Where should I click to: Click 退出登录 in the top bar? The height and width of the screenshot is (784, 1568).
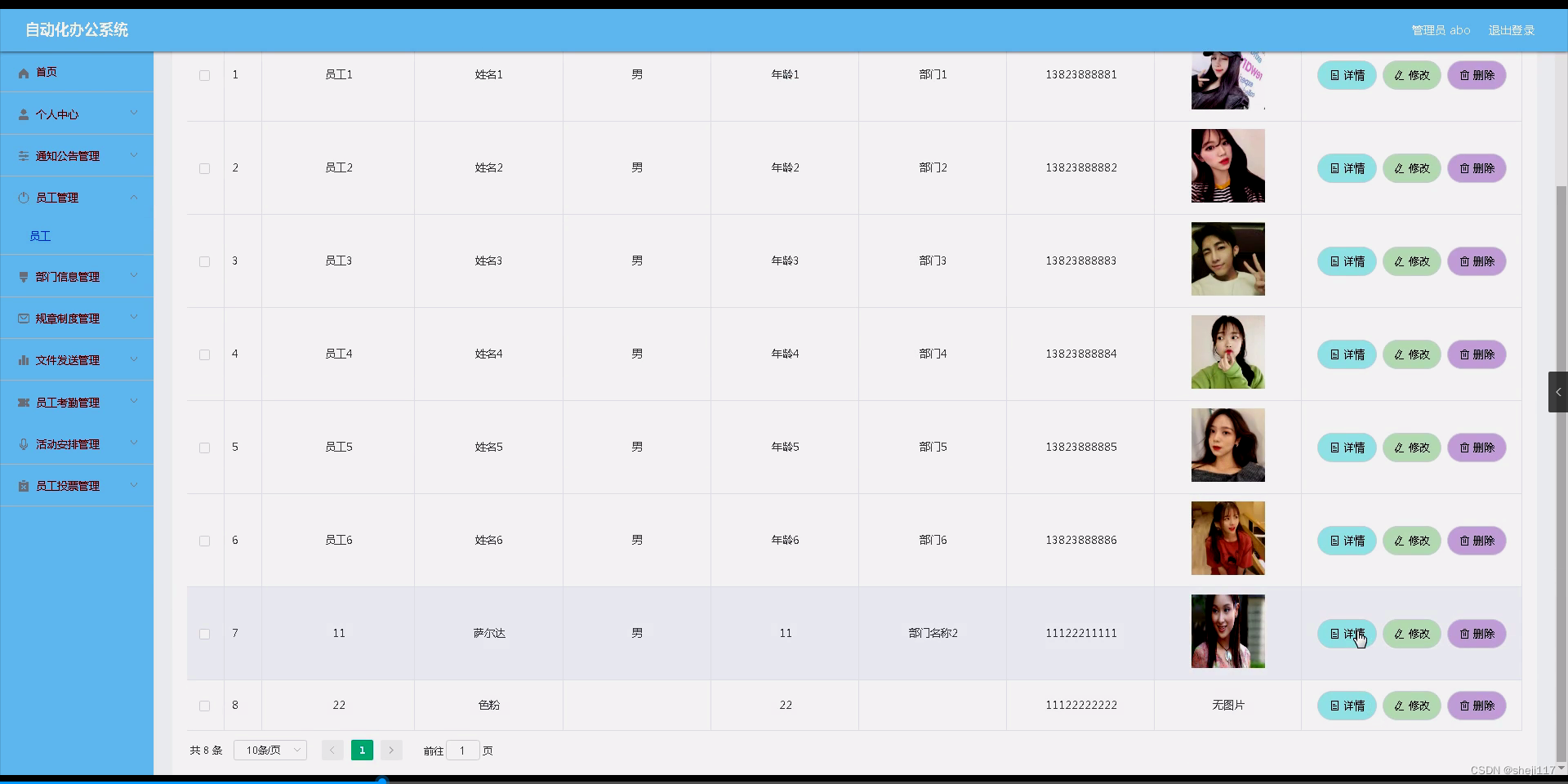pos(1512,30)
